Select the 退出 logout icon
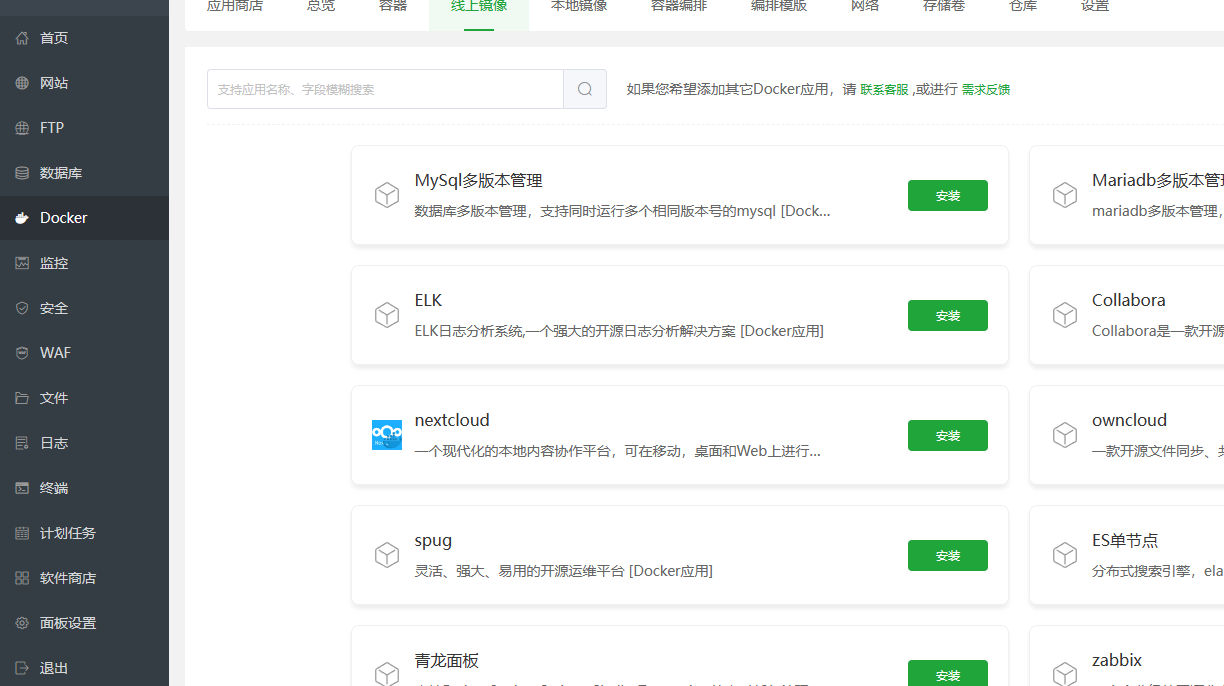The width and height of the screenshot is (1224, 686). (22, 668)
